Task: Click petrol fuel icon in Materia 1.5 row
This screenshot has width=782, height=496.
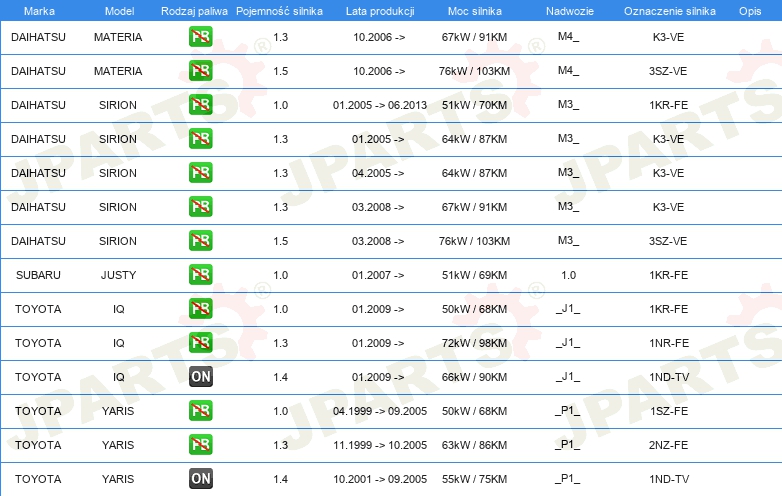Action: pyautogui.click(x=200, y=71)
